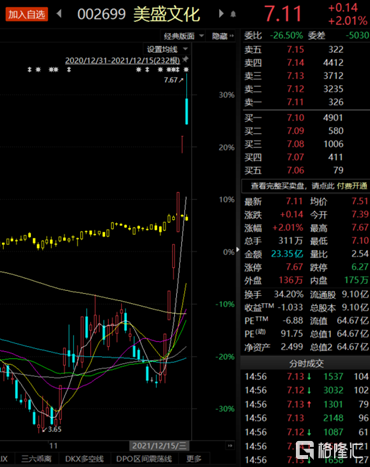Click the scroll-to-end arrow on timeline

tap(230, 446)
